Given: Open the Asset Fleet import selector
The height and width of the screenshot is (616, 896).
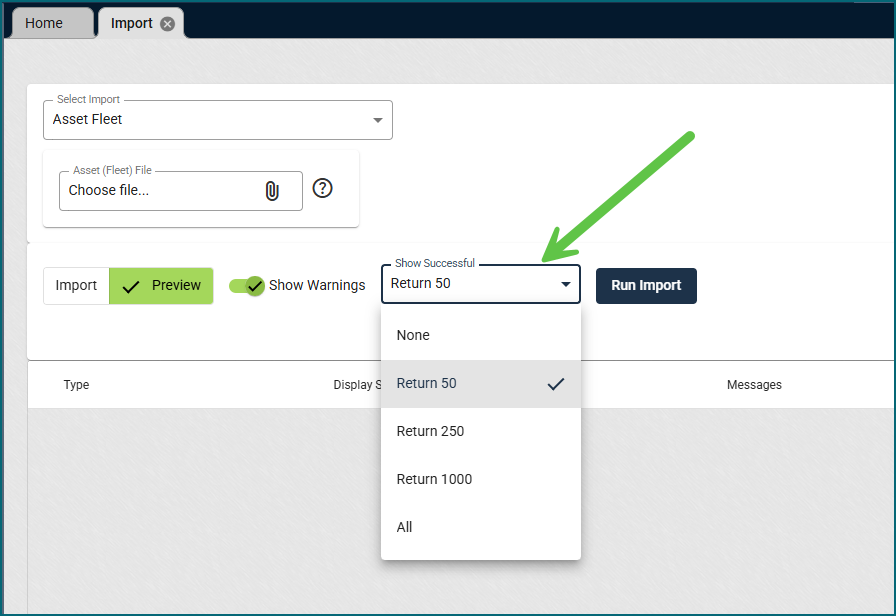Looking at the screenshot, I should 210,120.
